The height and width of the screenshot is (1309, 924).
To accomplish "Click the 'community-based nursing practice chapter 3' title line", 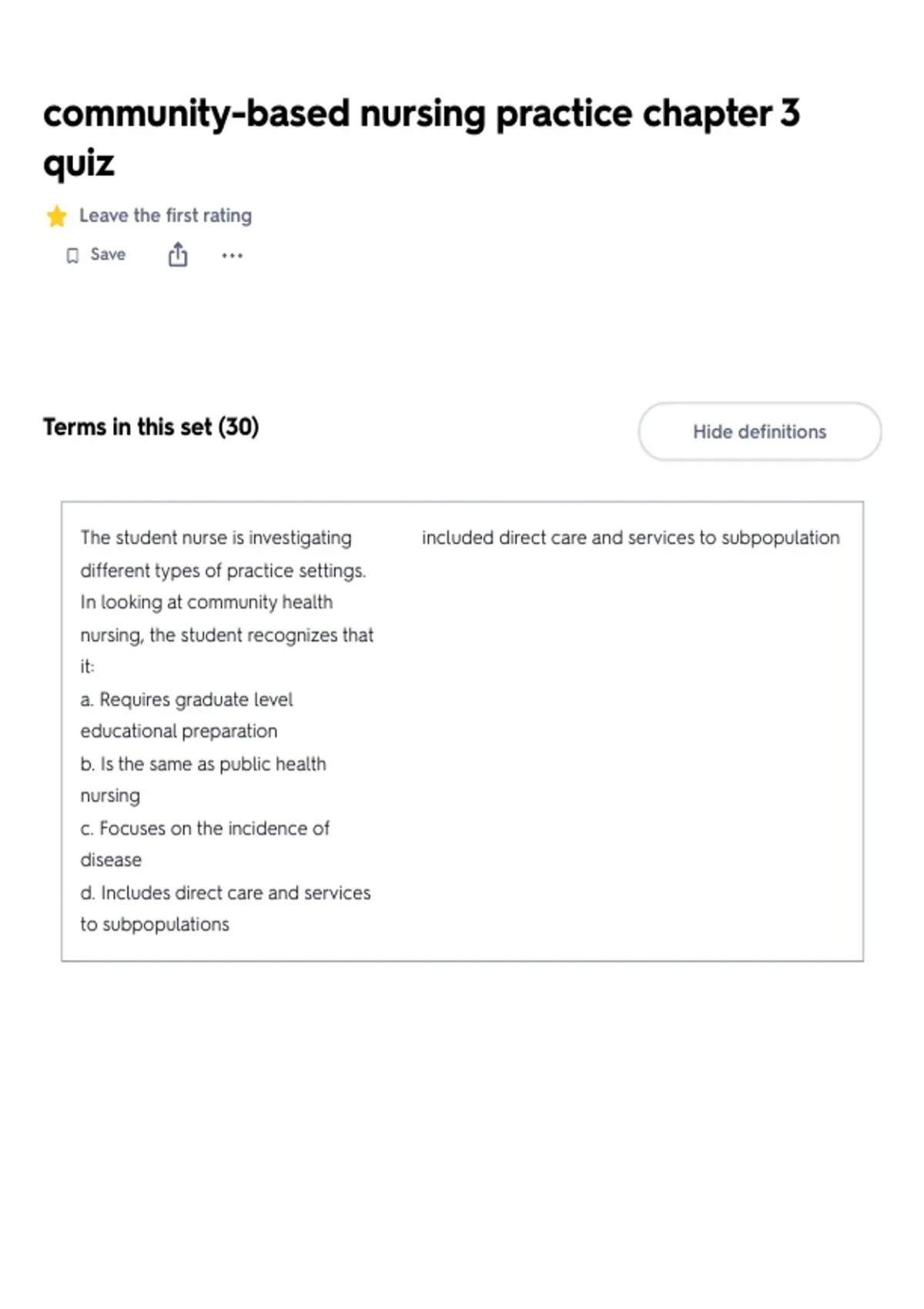I will coord(421,115).
